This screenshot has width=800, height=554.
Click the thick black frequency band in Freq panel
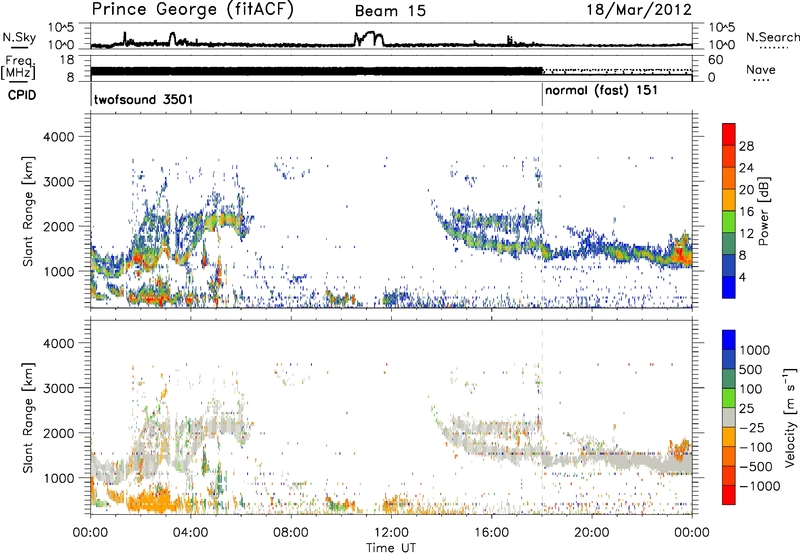click(x=316, y=71)
